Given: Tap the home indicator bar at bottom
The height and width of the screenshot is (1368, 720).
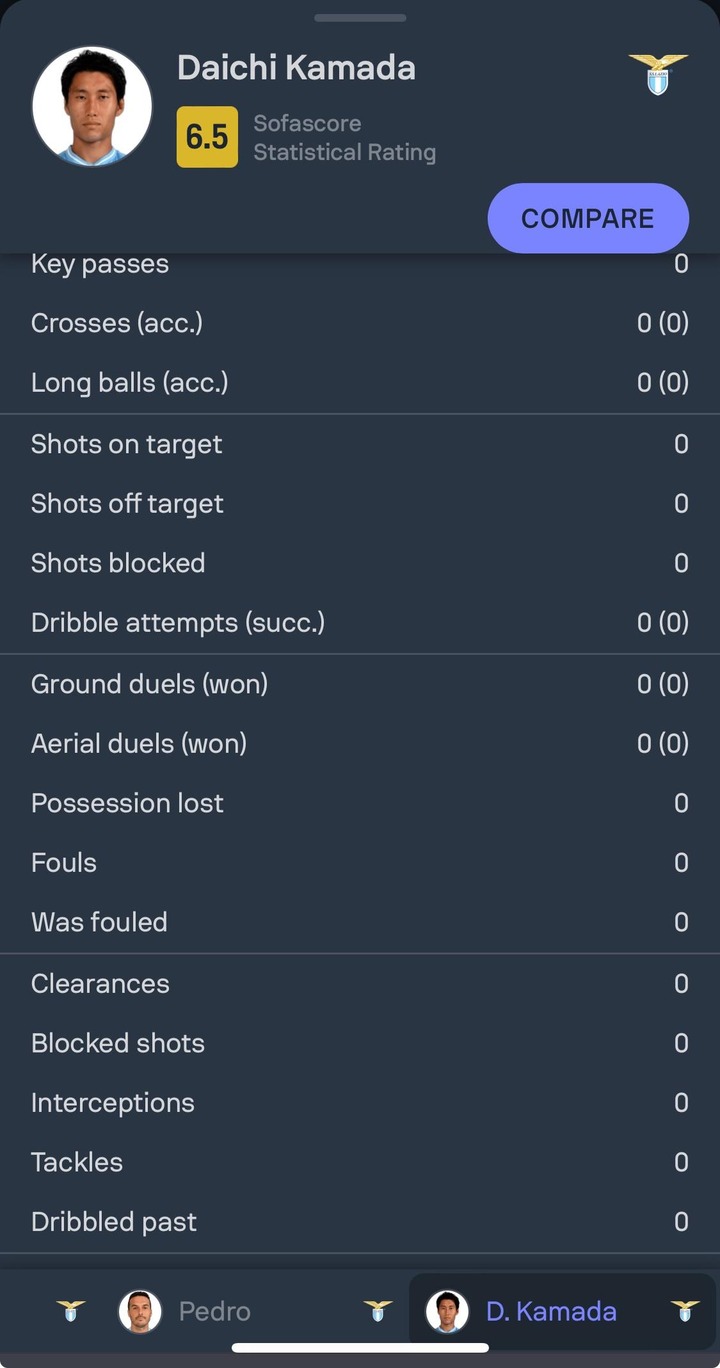Looking at the screenshot, I should [x=360, y=1348].
